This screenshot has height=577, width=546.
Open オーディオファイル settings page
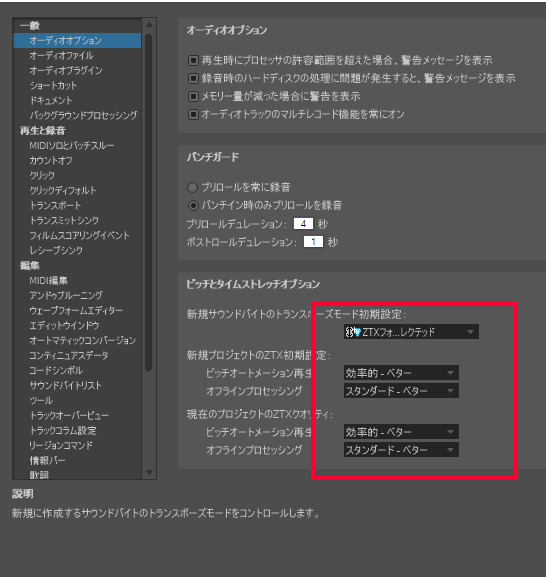[x=61, y=56]
